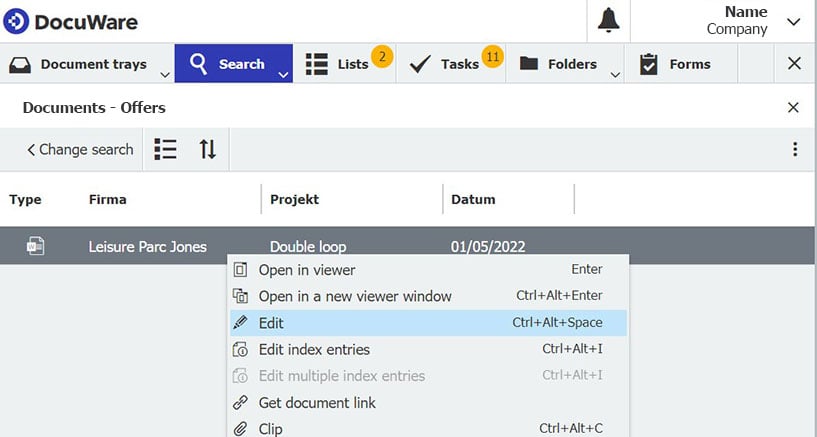This screenshot has width=817, height=437.
Task: Expand the Document trays dropdown arrow
Action: (x=164, y=72)
